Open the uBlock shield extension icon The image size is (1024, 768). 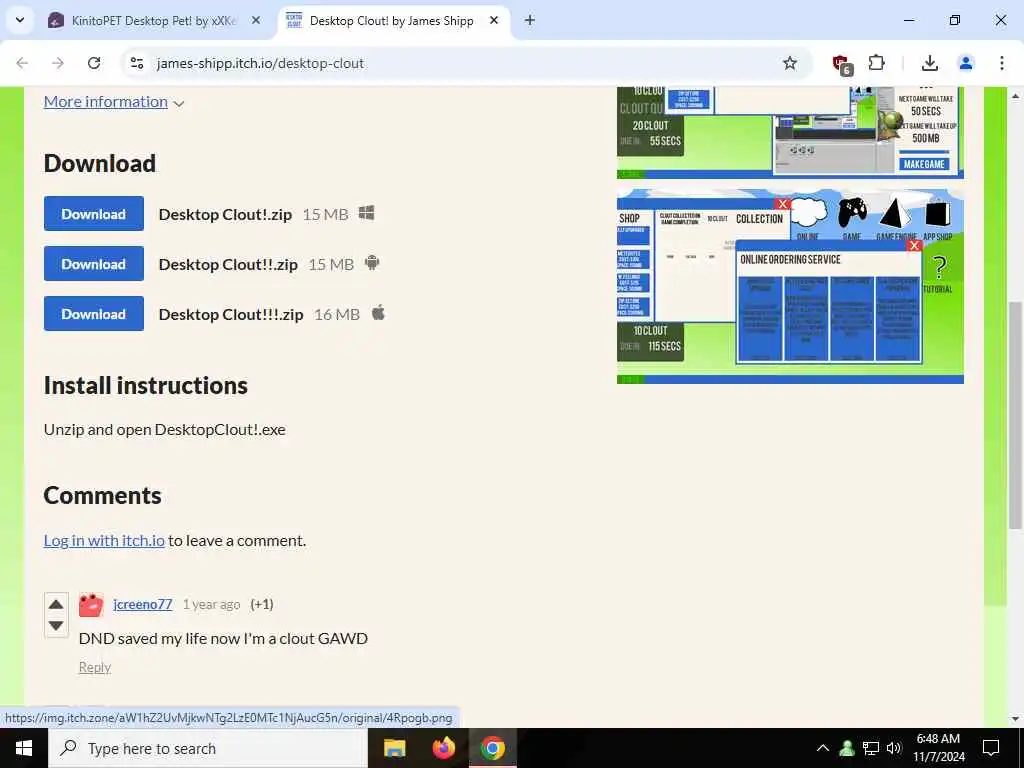click(841, 64)
